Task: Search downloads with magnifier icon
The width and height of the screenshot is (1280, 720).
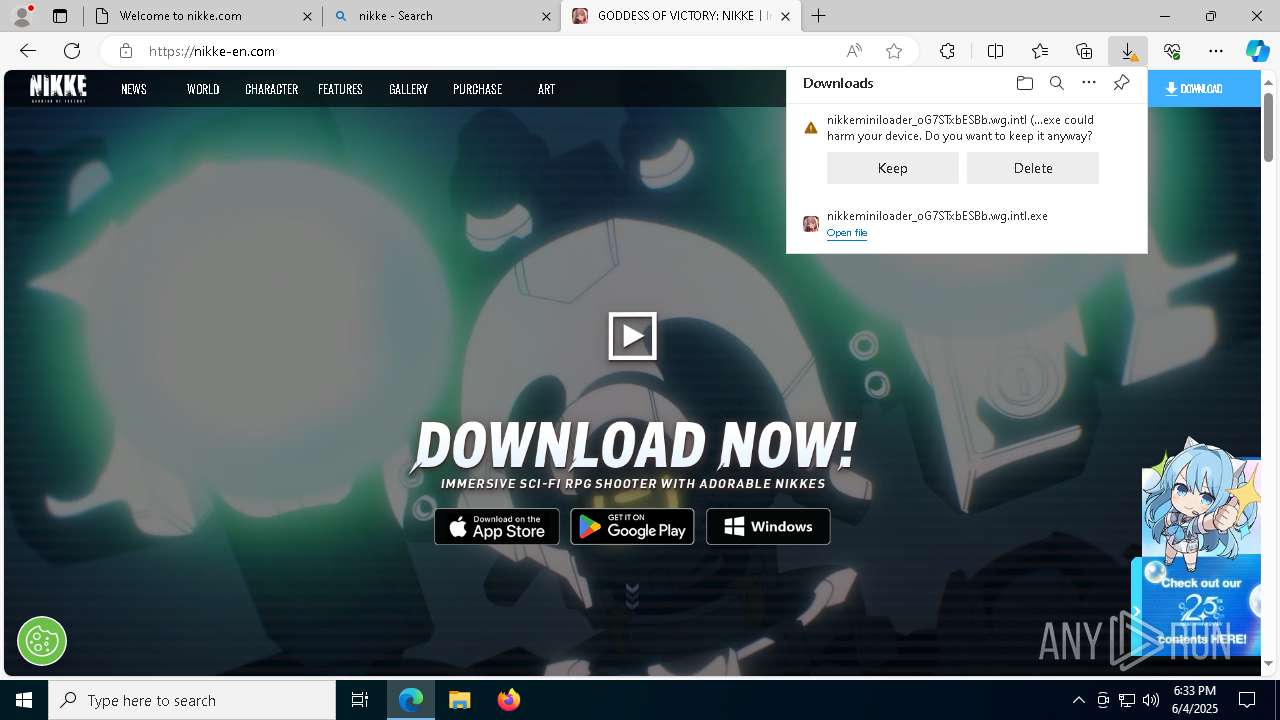Action: click(1056, 83)
